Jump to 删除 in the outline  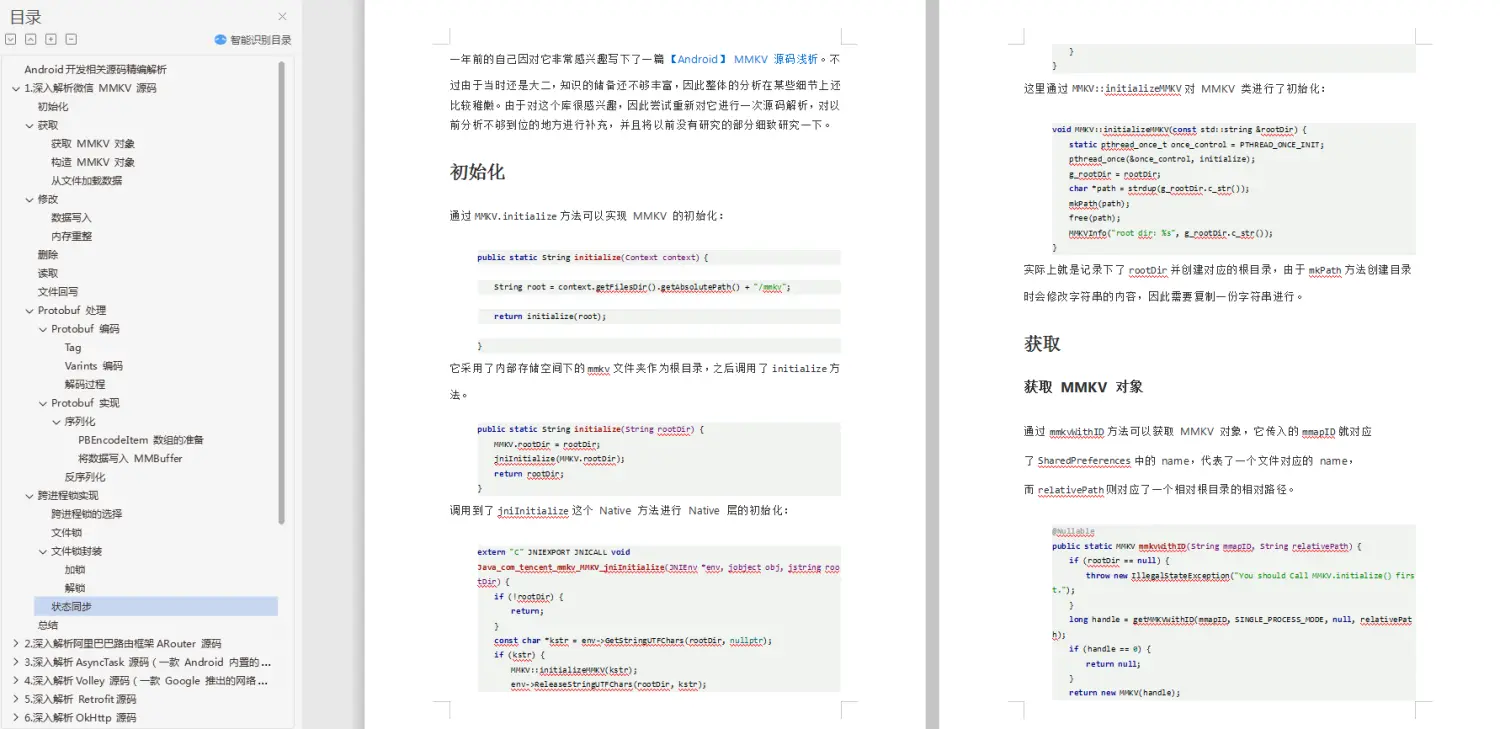(x=48, y=255)
